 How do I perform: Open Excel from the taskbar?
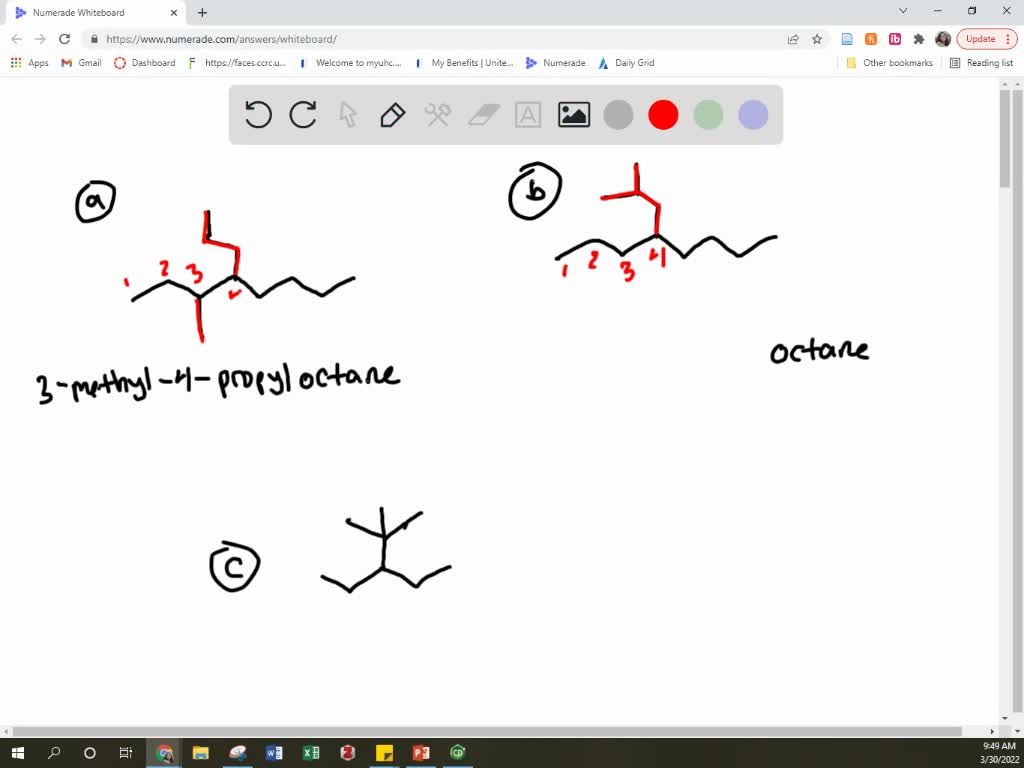pyautogui.click(x=311, y=752)
